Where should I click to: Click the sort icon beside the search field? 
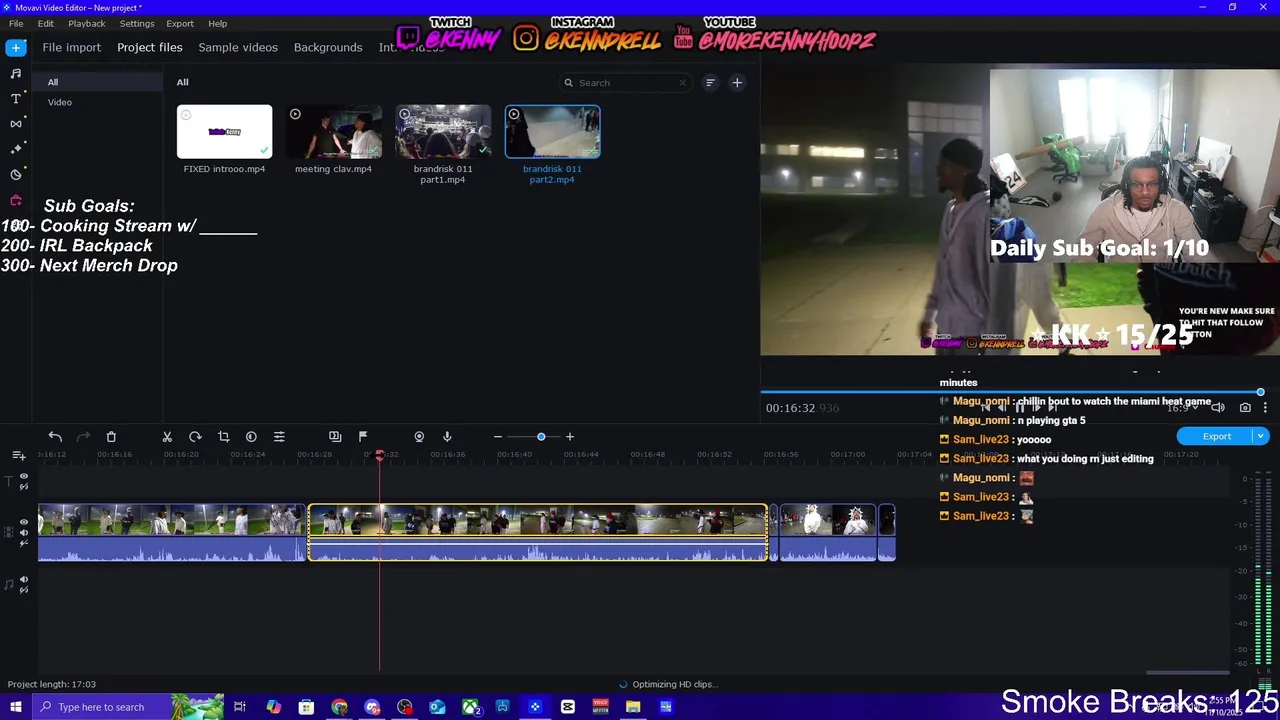710,83
